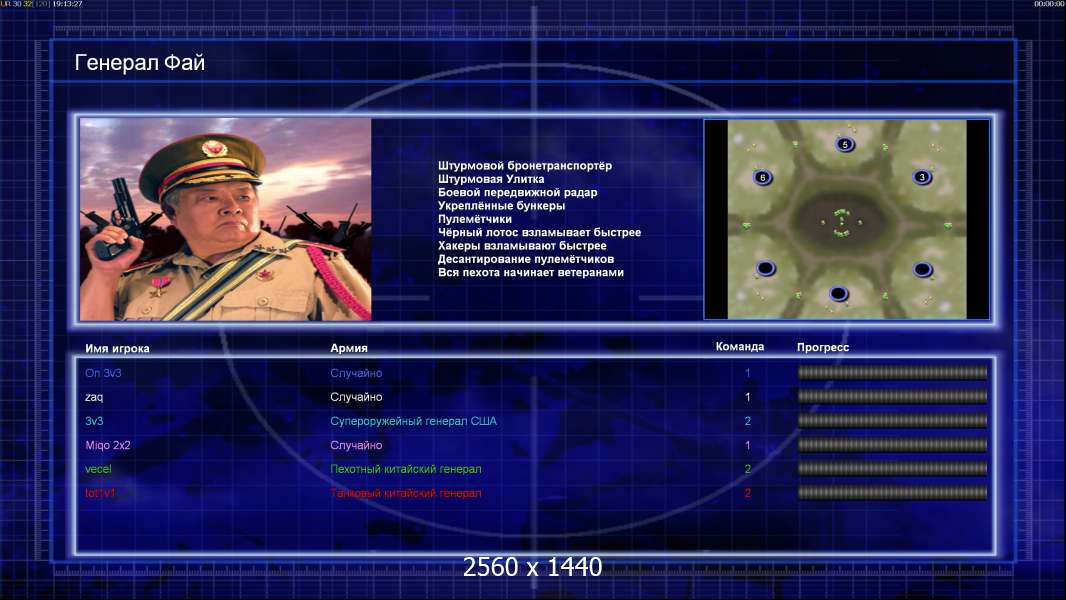This screenshot has width=1066, height=600.
Task: Select player name Miqo 2x2
Action: pos(107,445)
